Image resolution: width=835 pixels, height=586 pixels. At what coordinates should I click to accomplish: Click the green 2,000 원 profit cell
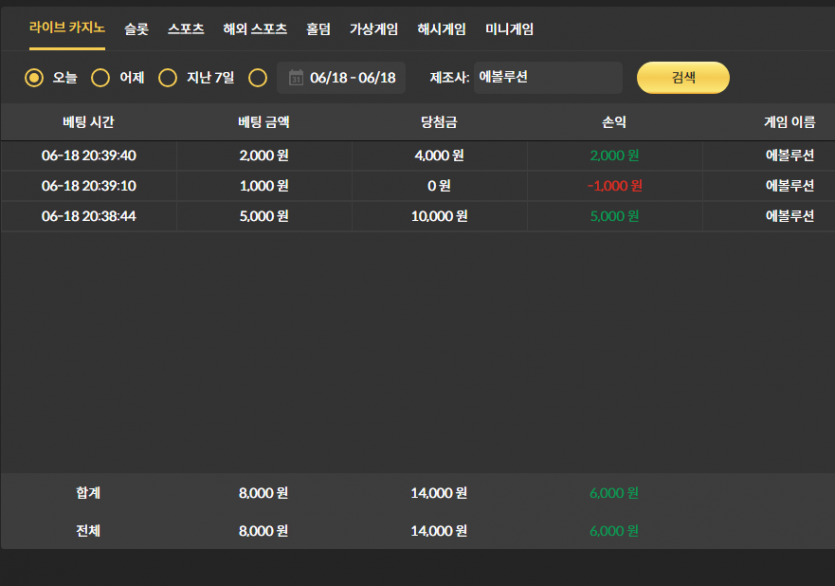click(x=615, y=156)
